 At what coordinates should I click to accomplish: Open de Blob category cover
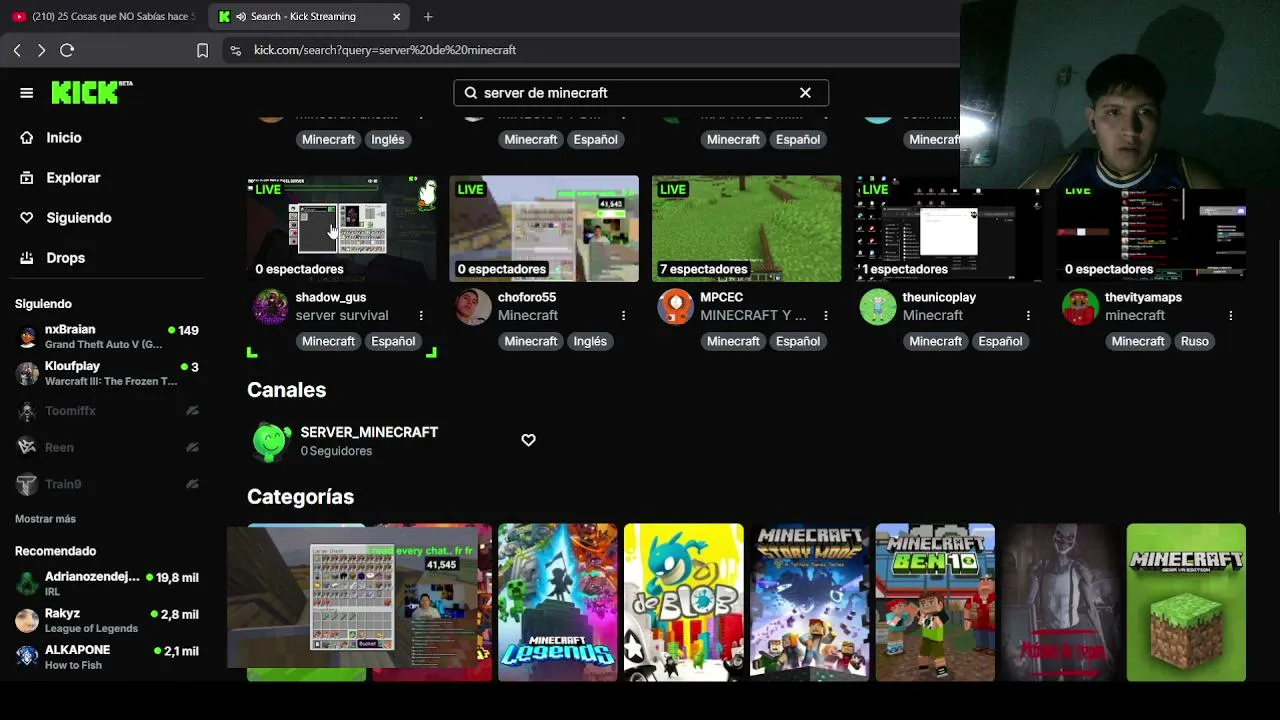click(684, 602)
